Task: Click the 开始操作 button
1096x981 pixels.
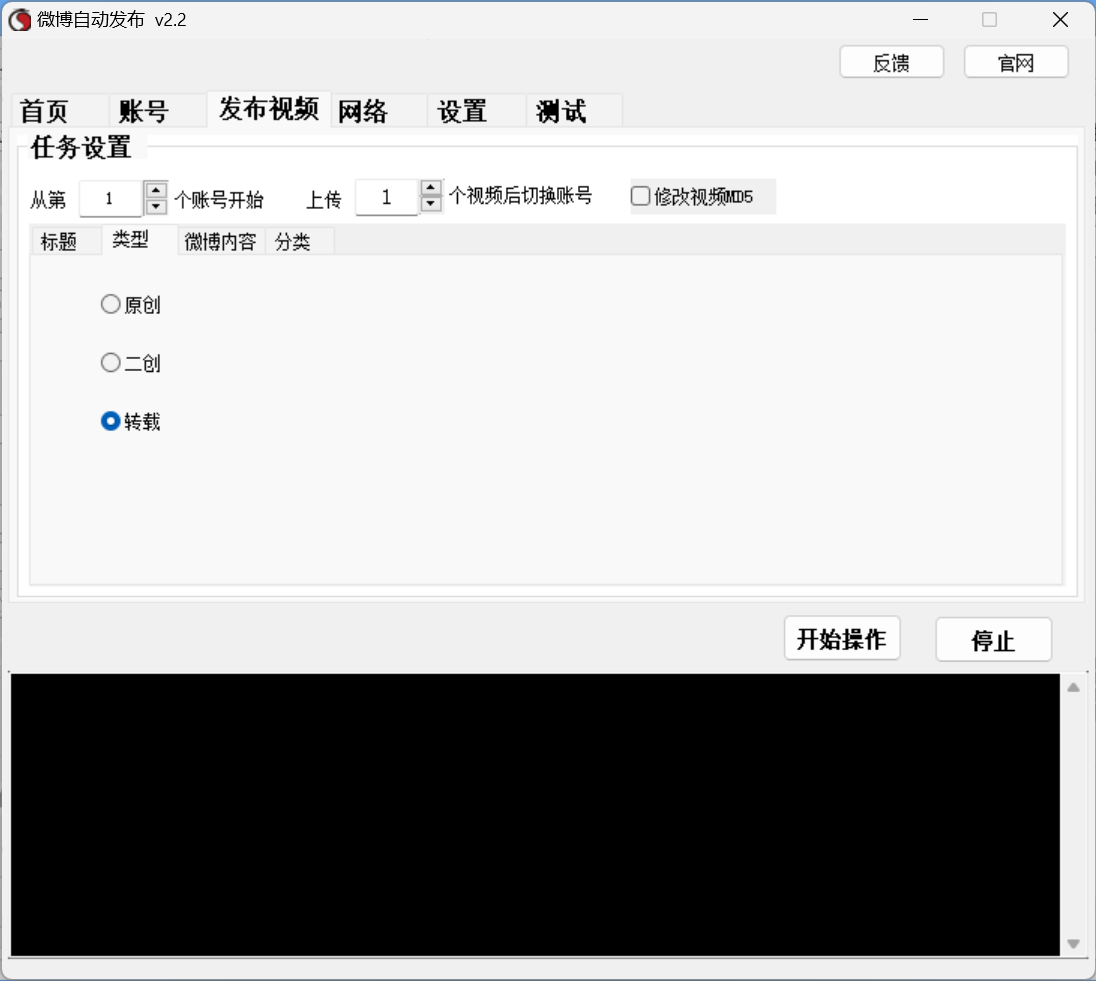Action: (842, 638)
